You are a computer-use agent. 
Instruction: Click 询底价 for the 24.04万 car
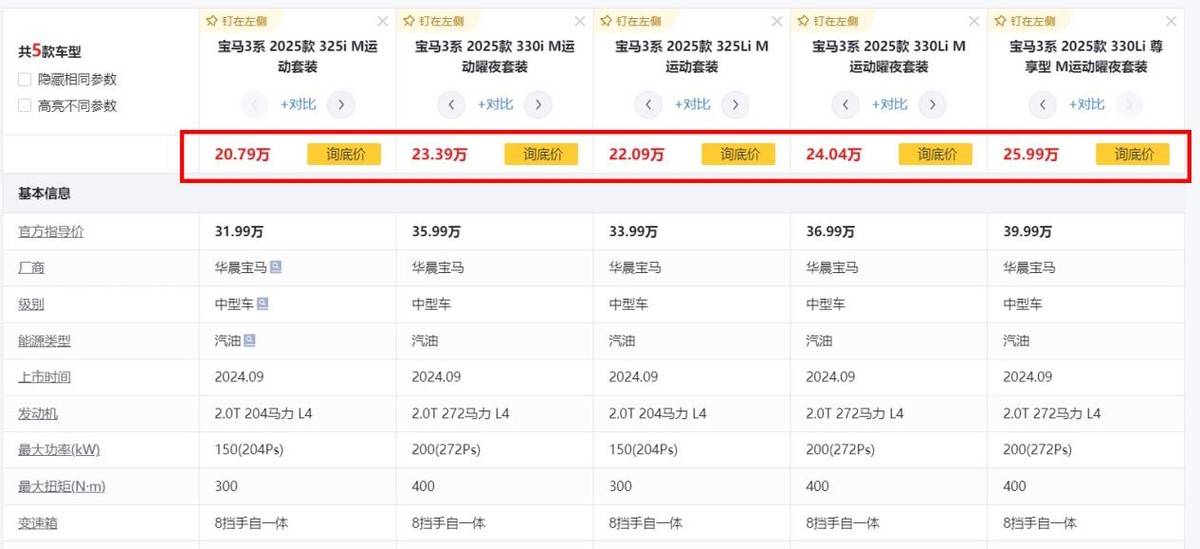pyautogui.click(x=936, y=154)
